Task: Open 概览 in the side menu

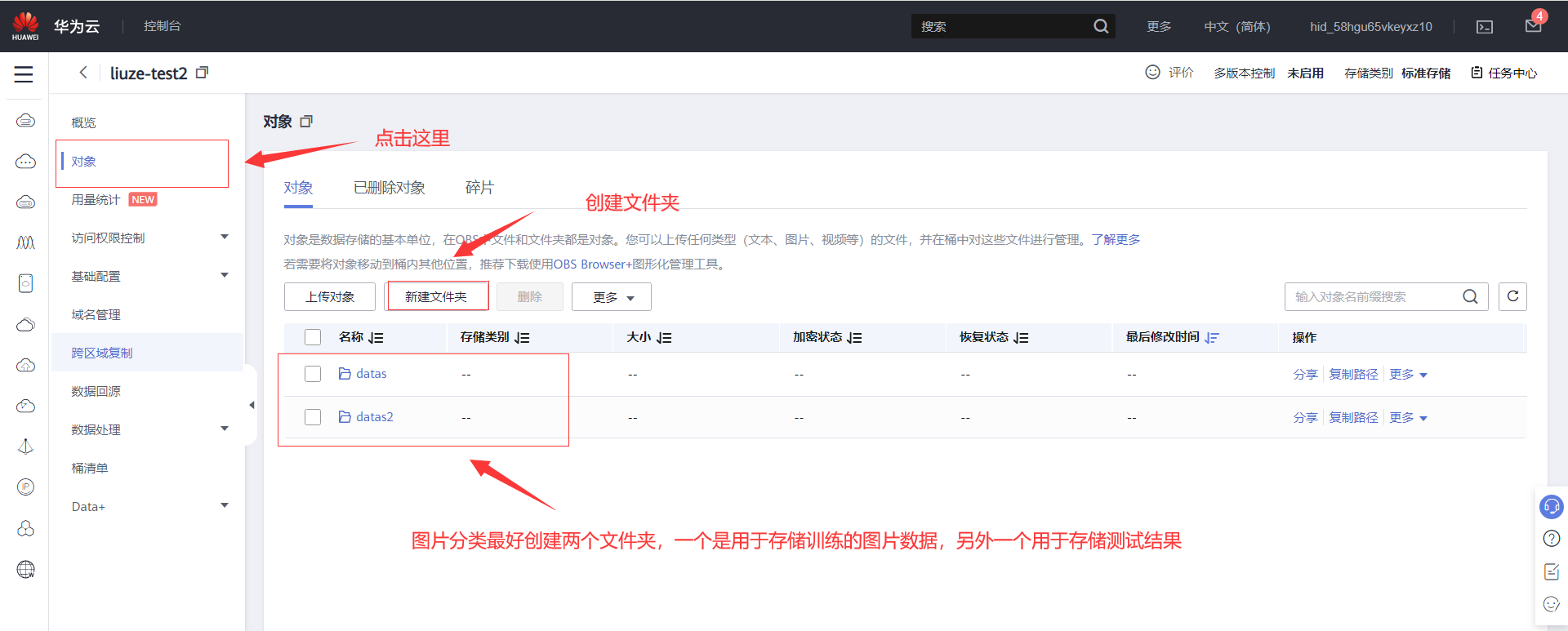Action: [x=83, y=122]
